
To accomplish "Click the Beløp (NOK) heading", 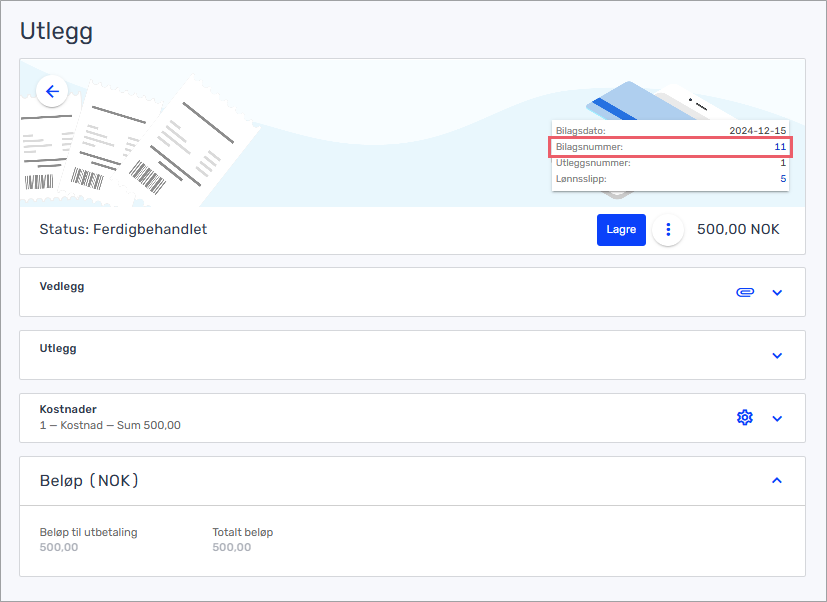I will (x=89, y=481).
